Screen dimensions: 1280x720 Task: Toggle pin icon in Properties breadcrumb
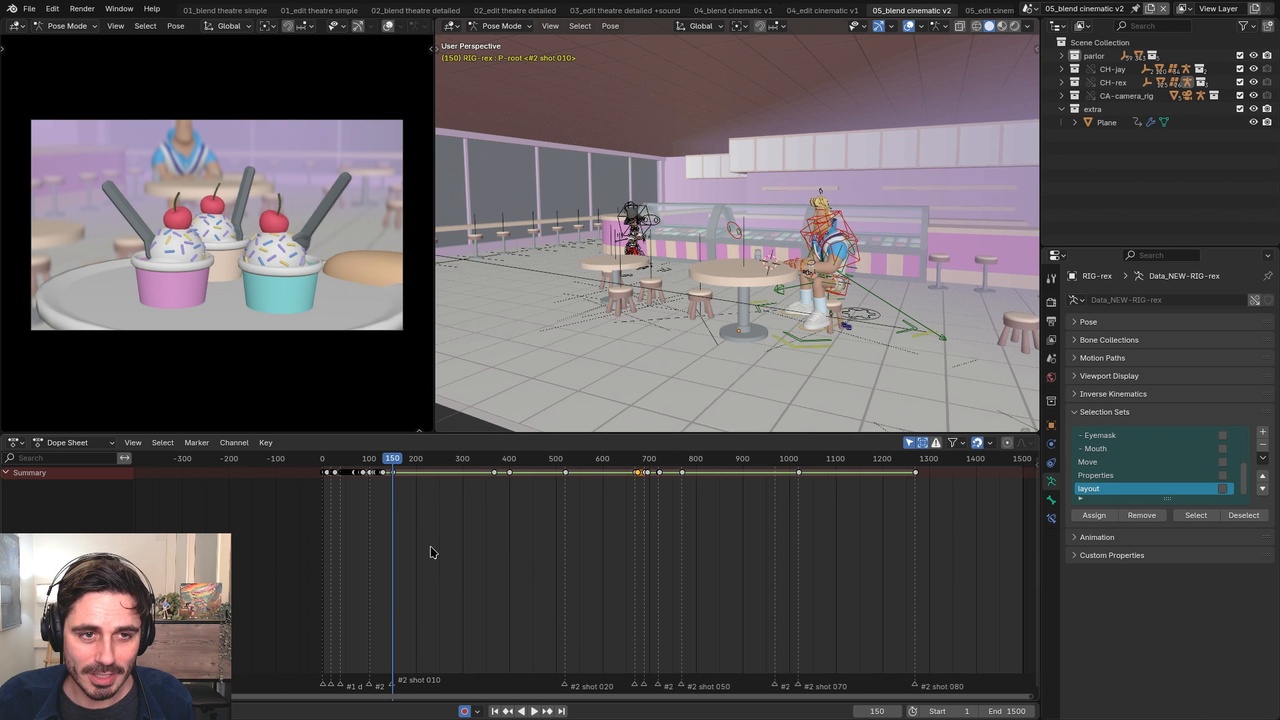coord(1267,276)
